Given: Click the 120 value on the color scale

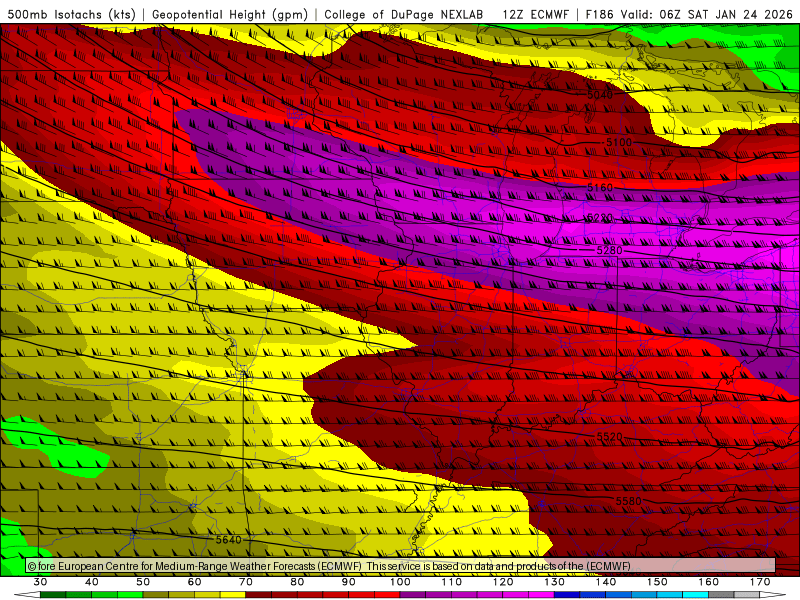Looking at the screenshot, I should pos(503,582).
